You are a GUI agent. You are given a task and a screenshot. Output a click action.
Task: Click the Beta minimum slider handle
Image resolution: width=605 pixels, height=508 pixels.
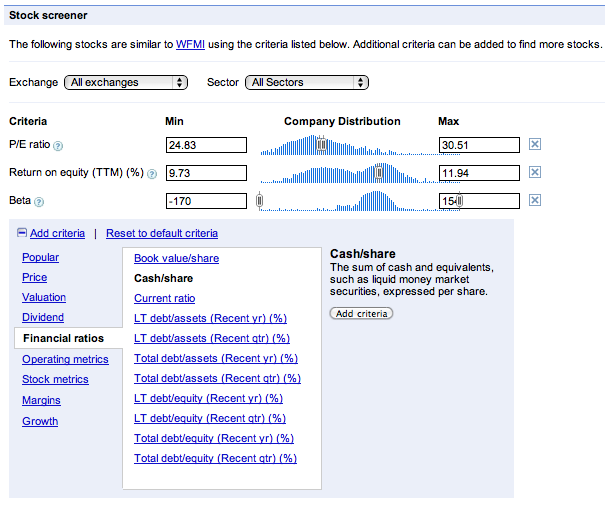pyautogui.click(x=260, y=201)
